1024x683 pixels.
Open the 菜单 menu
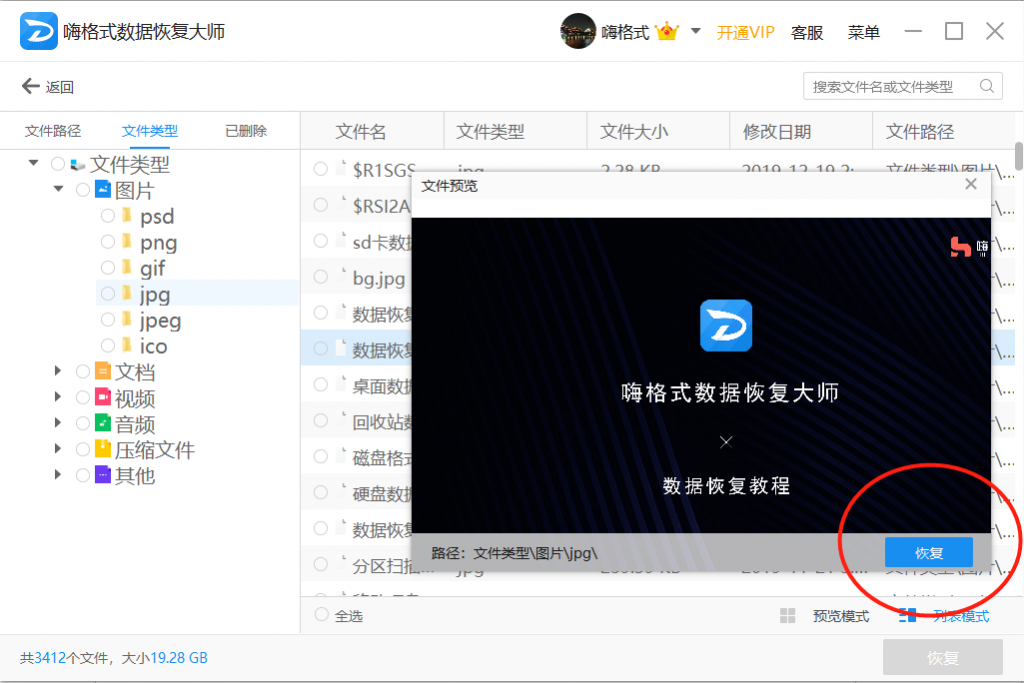point(863,32)
